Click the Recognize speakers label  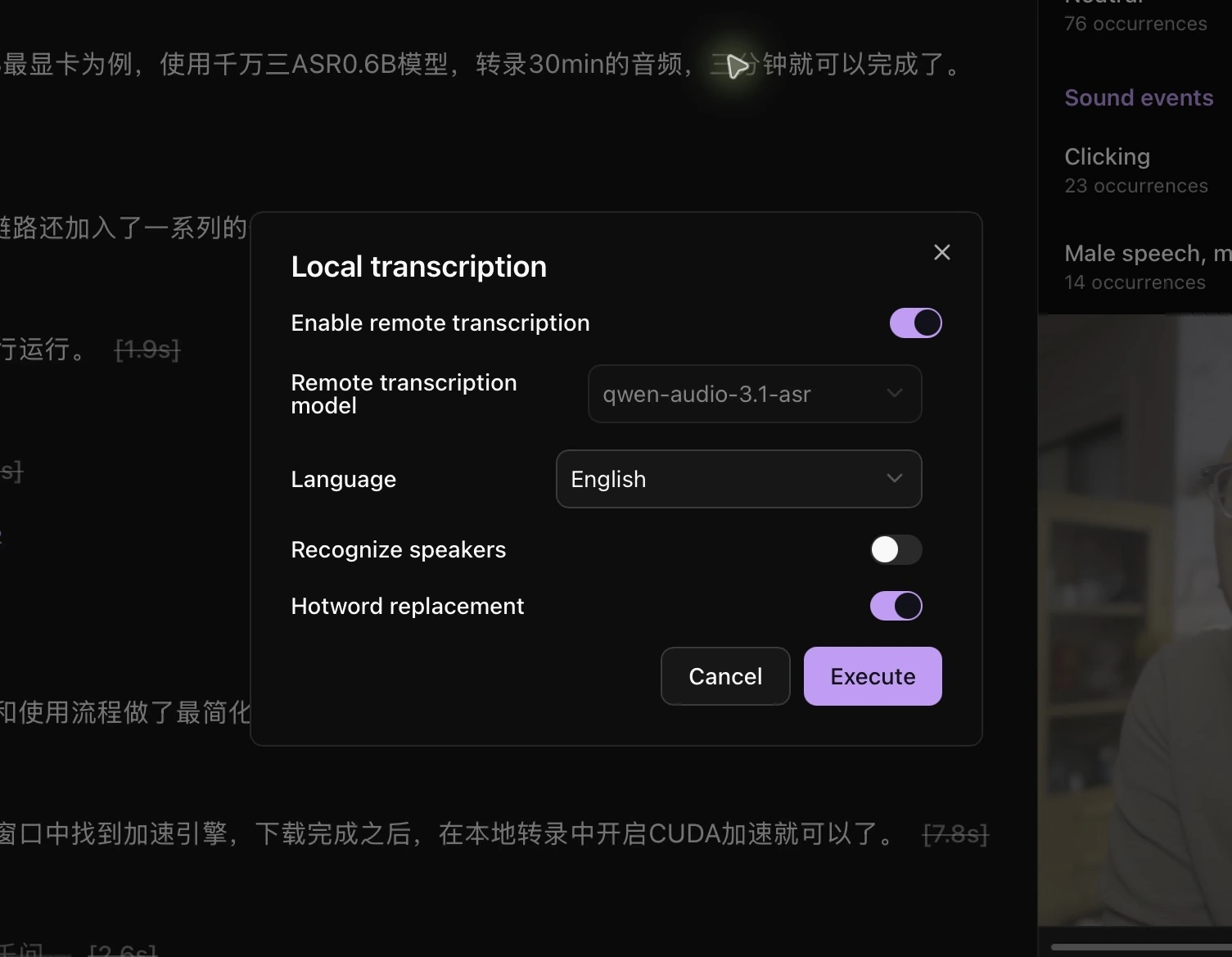[399, 549]
